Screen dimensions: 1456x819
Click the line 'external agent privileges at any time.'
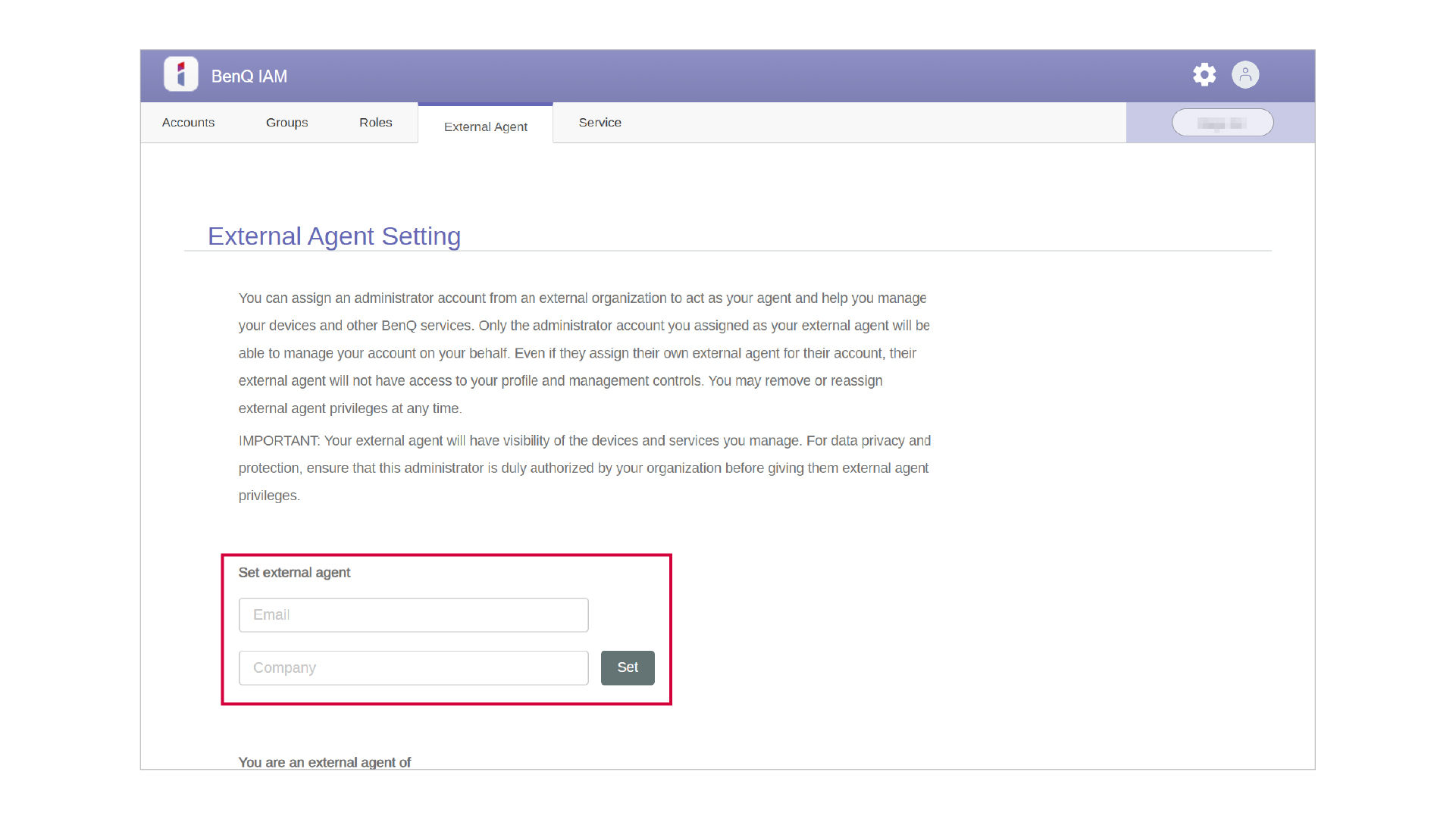click(x=349, y=408)
